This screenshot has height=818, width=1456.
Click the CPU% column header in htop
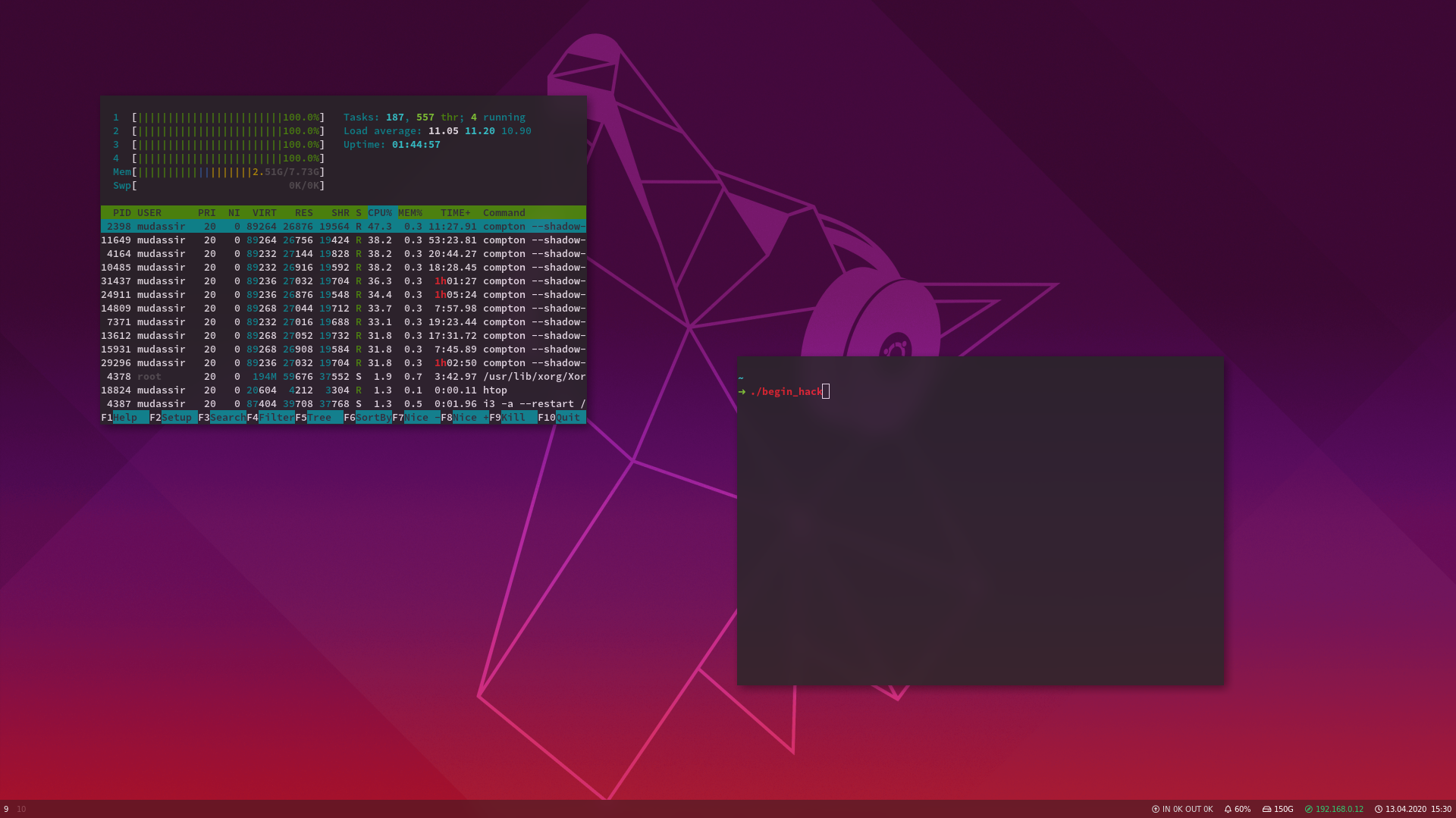[380, 213]
